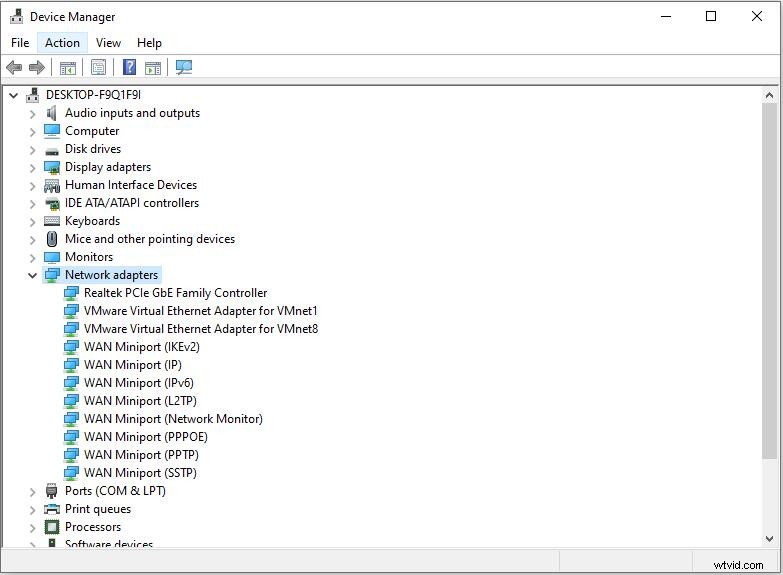The width and height of the screenshot is (783, 575).
Task: Collapse the DESKTOP-F9Q1F9I root node
Action: pyautogui.click(x=13, y=95)
